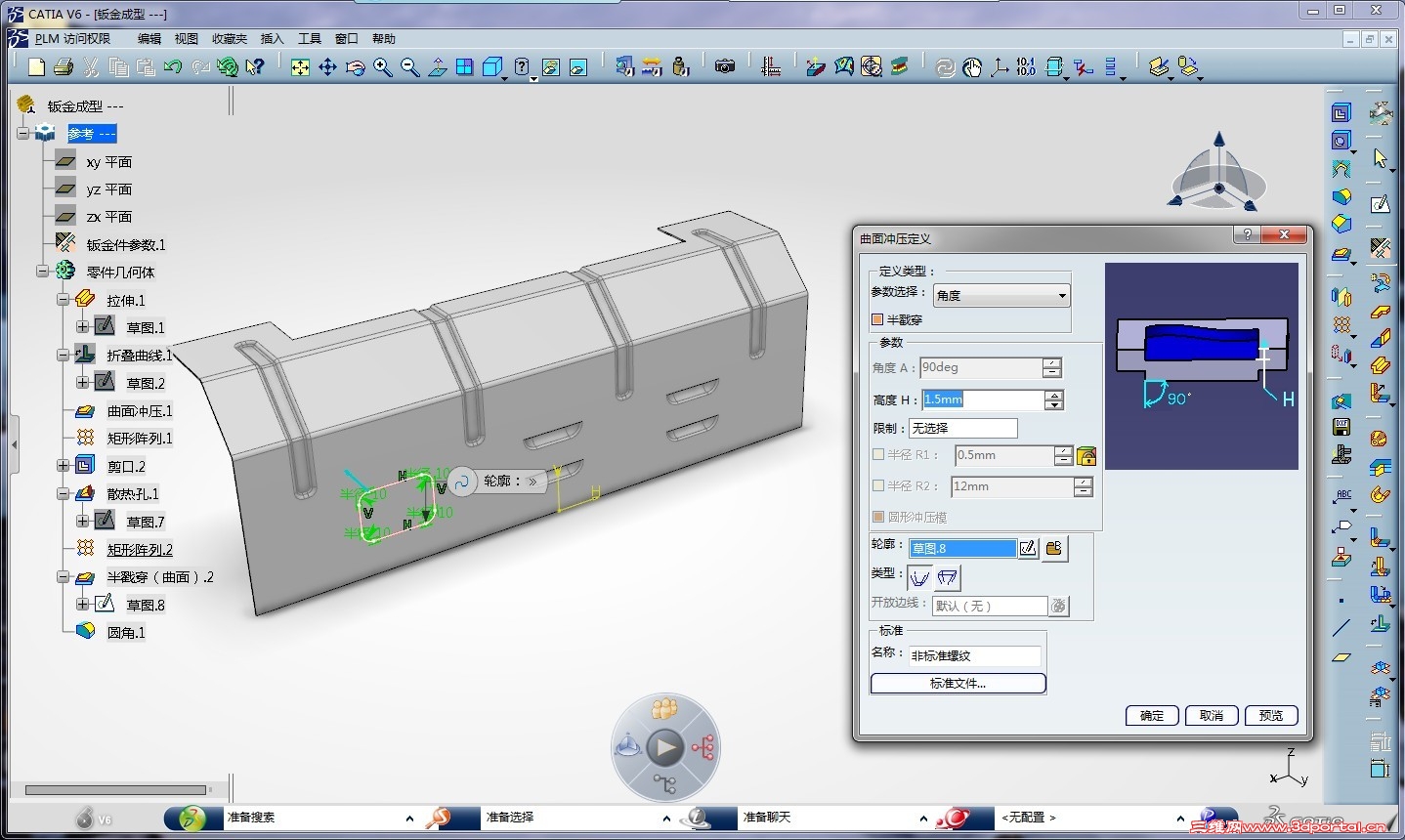
Task: Click inside the 高度 H input field
Action: 982,399
